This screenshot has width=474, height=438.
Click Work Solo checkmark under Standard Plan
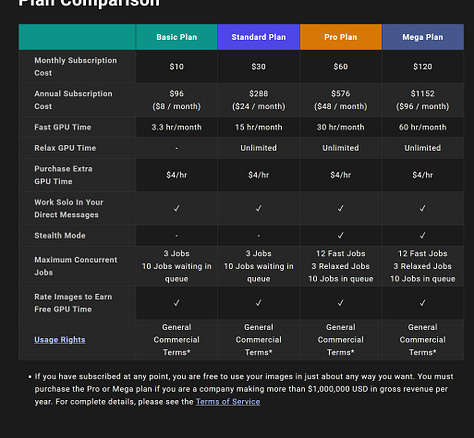[x=259, y=208]
